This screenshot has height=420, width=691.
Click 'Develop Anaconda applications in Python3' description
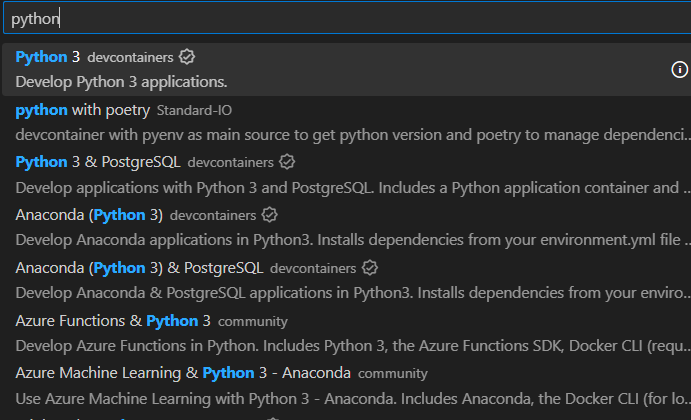[x=353, y=240]
